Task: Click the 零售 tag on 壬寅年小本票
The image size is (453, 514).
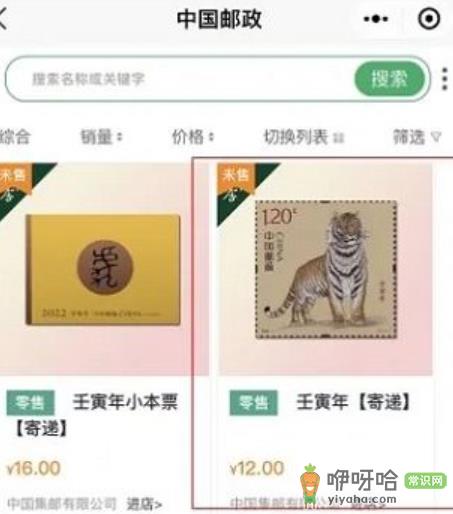Action: pyautogui.click(x=30, y=403)
